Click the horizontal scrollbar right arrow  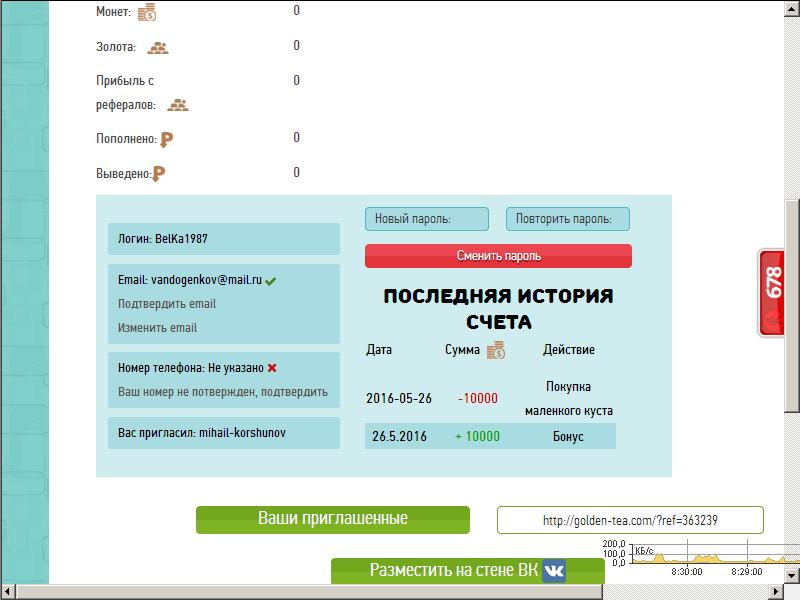[x=776, y=592]
